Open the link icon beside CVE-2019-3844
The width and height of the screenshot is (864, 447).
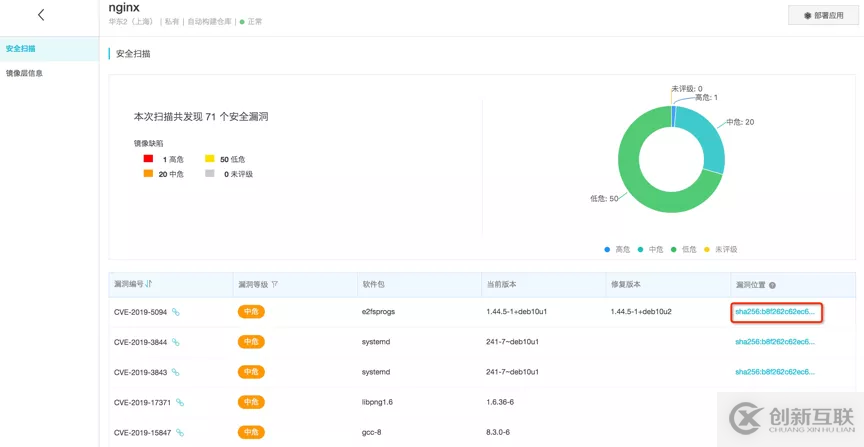175,342
